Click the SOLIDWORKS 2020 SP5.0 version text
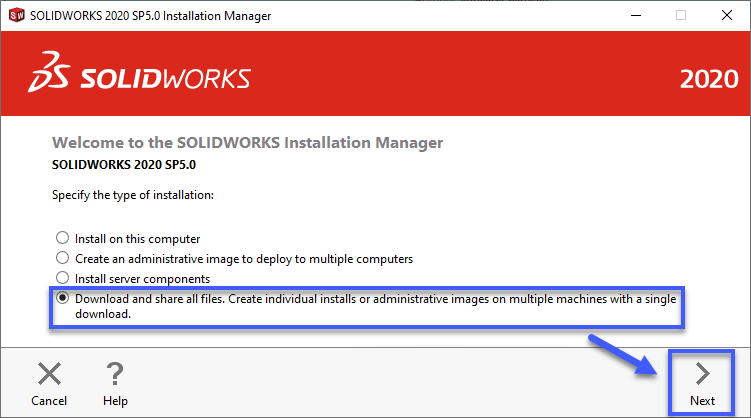751x418 pixels. 124,165
